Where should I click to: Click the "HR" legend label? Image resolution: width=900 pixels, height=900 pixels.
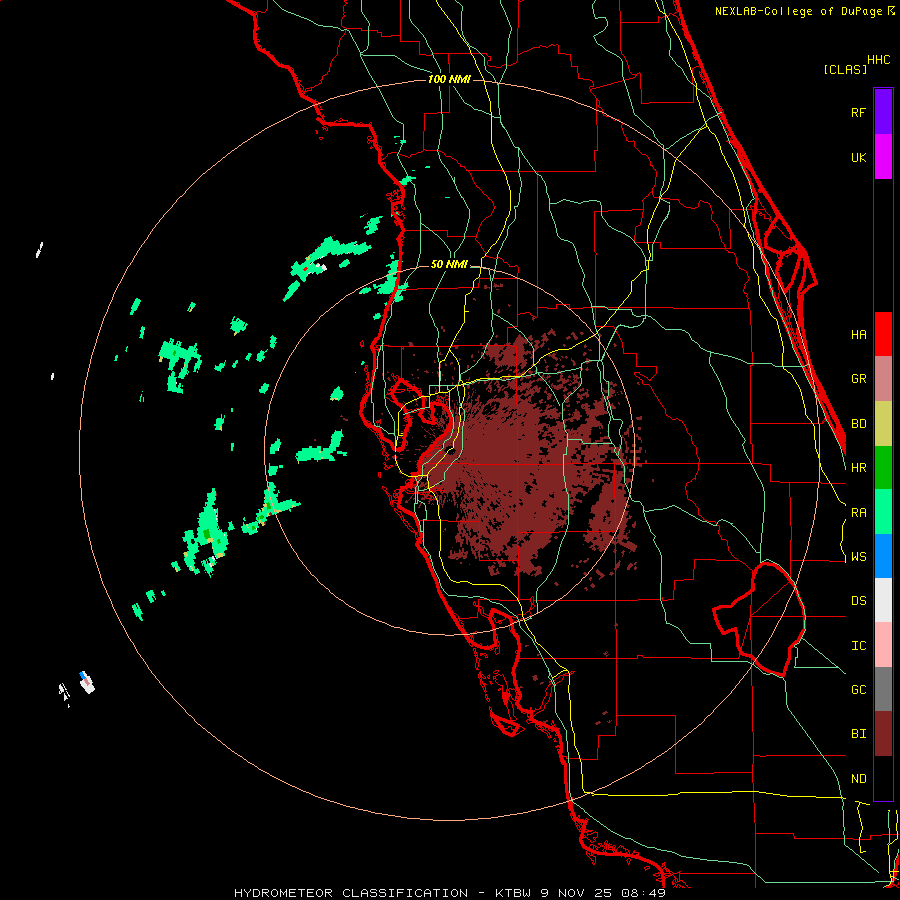tap(858, 468)
